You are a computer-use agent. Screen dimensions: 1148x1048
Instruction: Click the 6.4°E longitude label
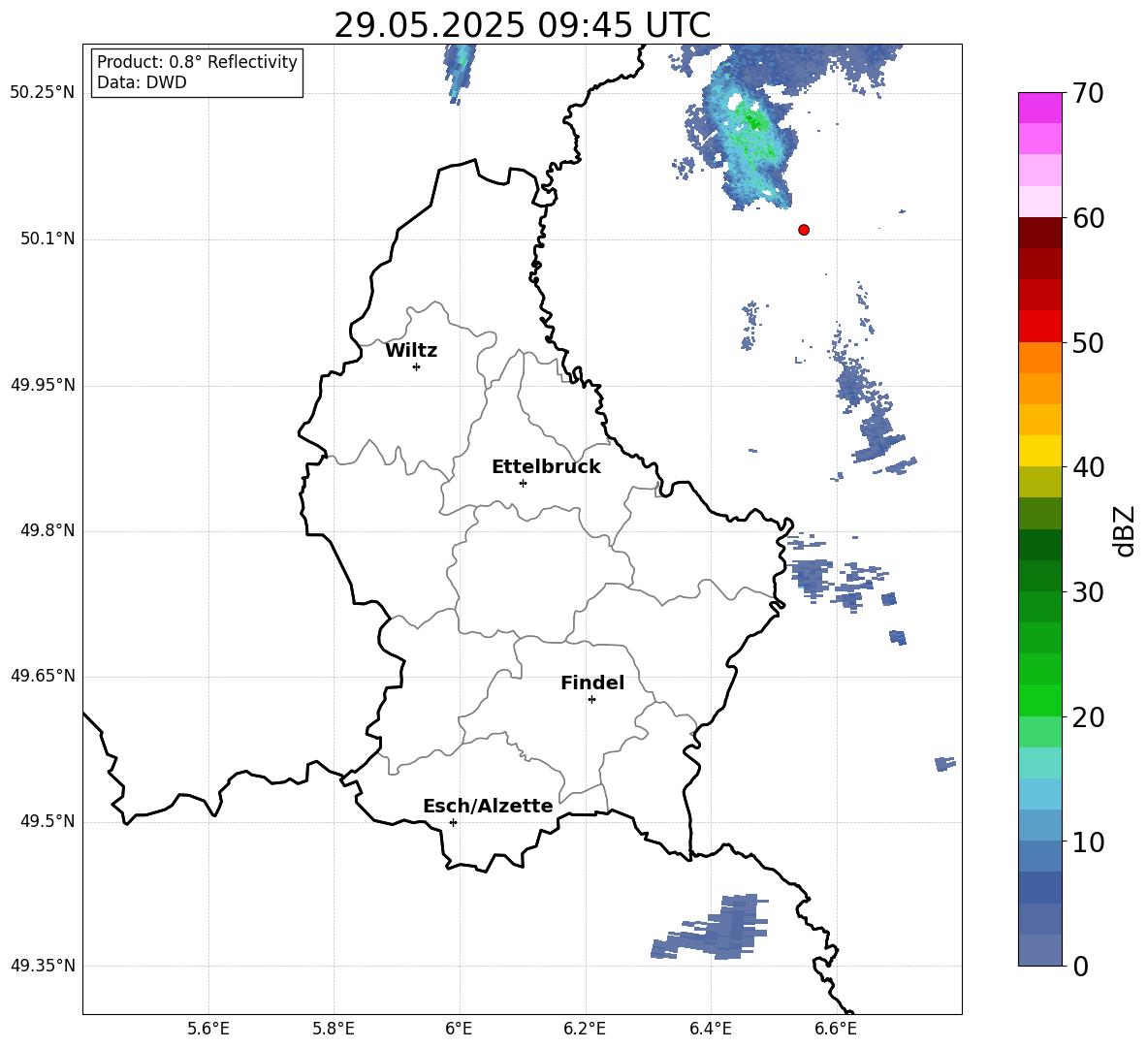click(710, 1030)
